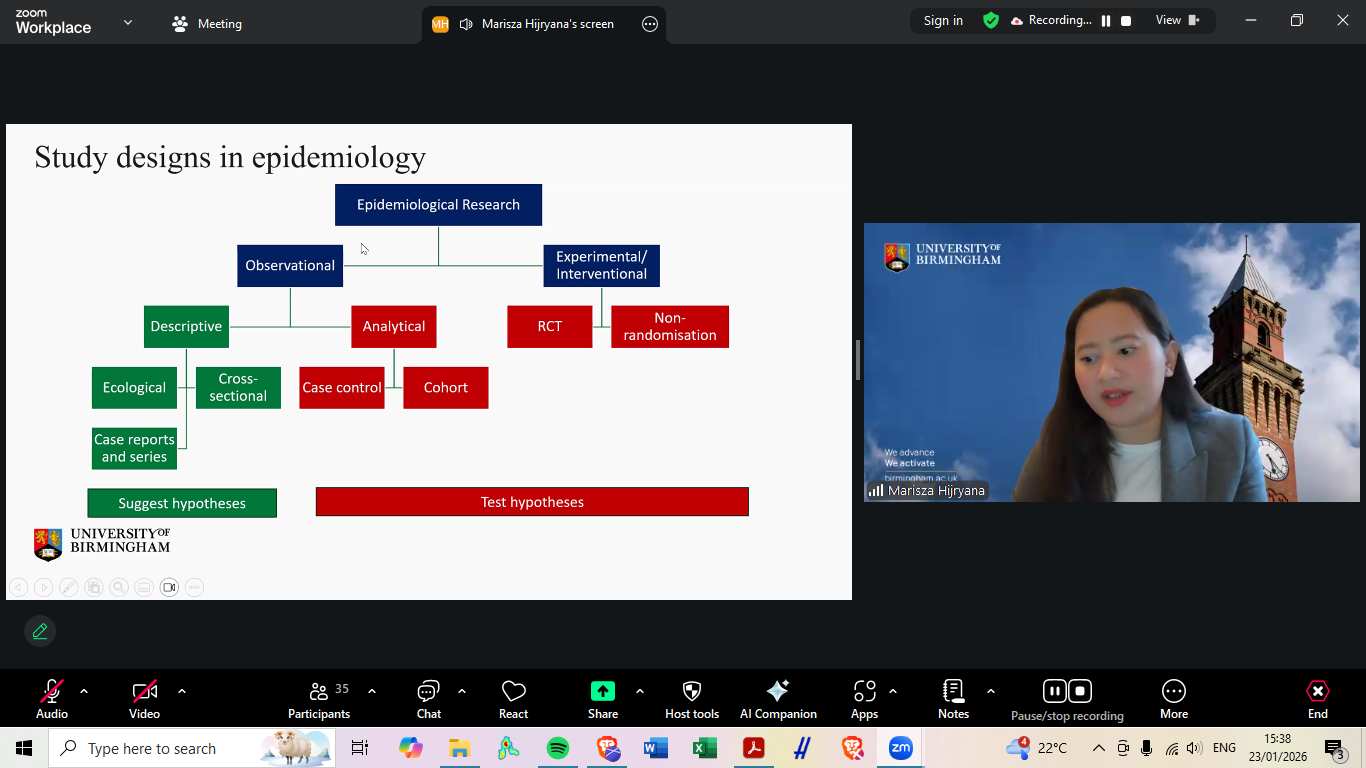This screenshot has height=768, width=1366.
Task: Expand video options arrow next to Video
Action: coord(182,691)
